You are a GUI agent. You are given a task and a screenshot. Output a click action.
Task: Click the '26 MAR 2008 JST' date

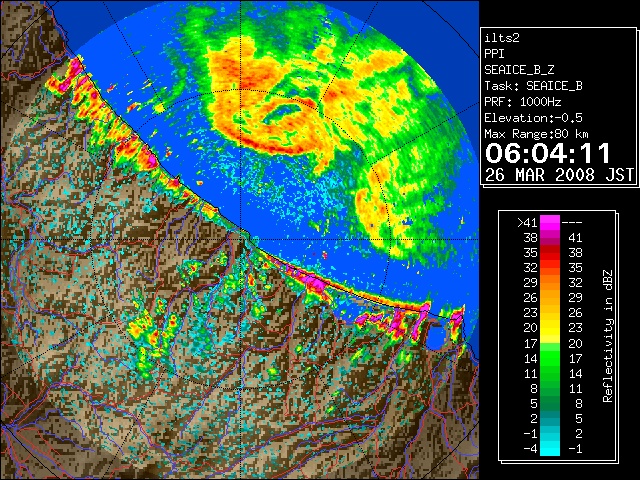559,175
